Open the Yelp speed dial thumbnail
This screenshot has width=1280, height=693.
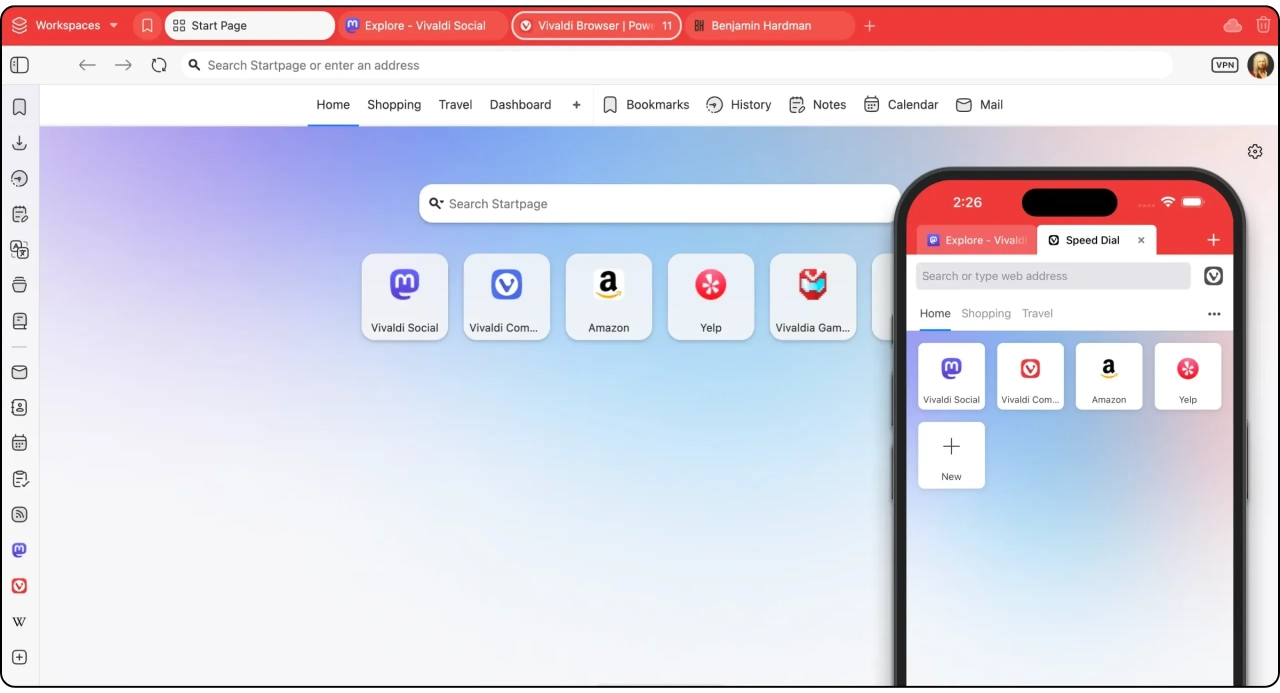710,297
